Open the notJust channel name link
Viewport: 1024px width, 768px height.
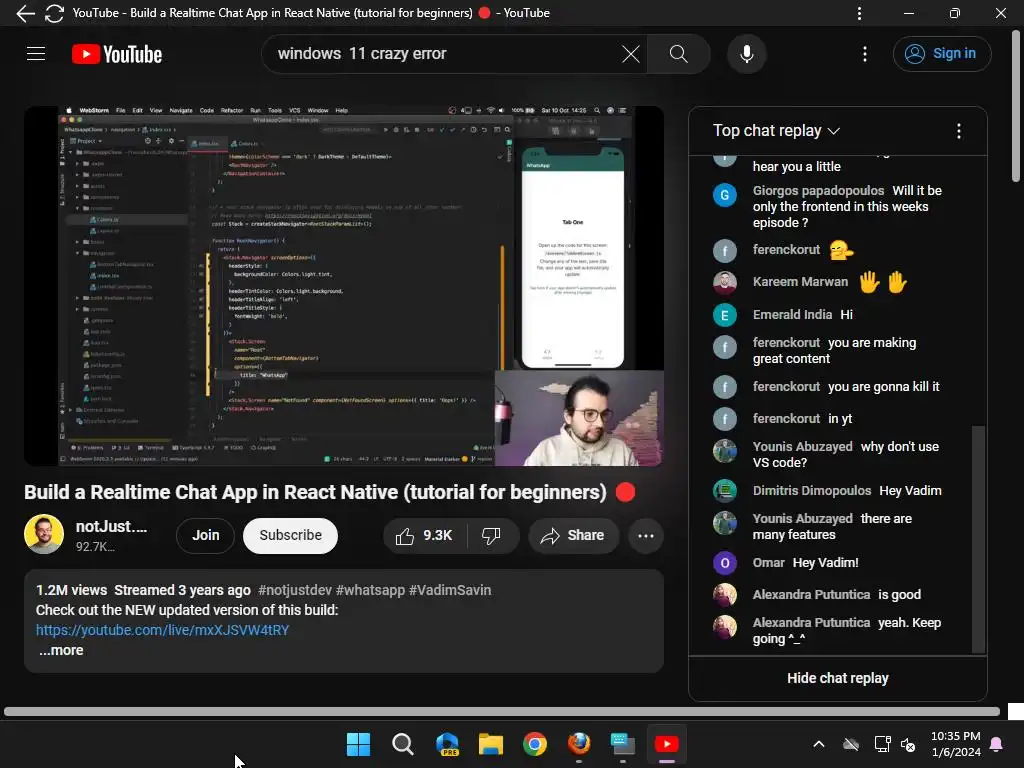click(x=111, y=526)
